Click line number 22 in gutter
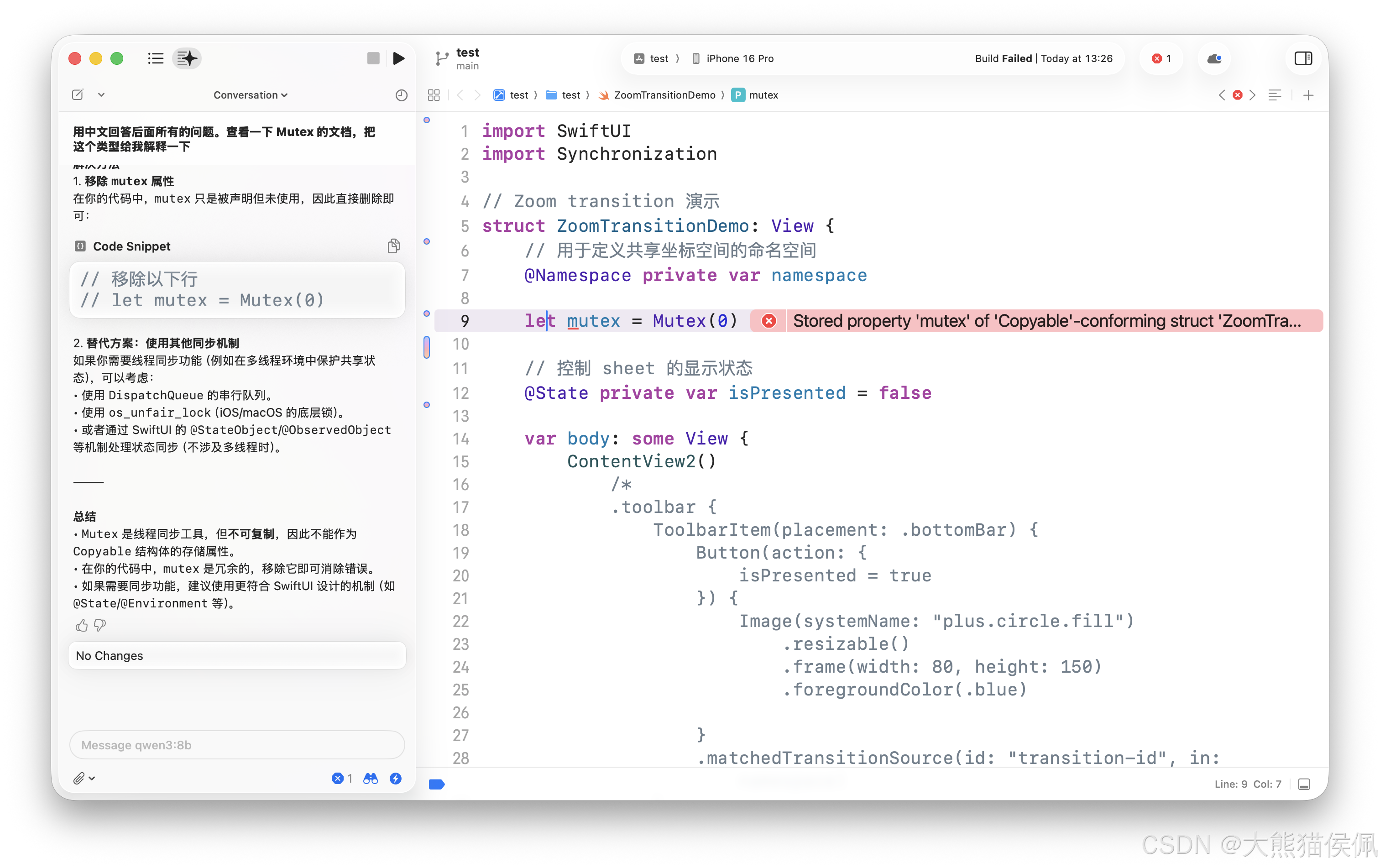The height and width of the screenshot is (868, 1380). pyautogui.click(x=461, y=621)
